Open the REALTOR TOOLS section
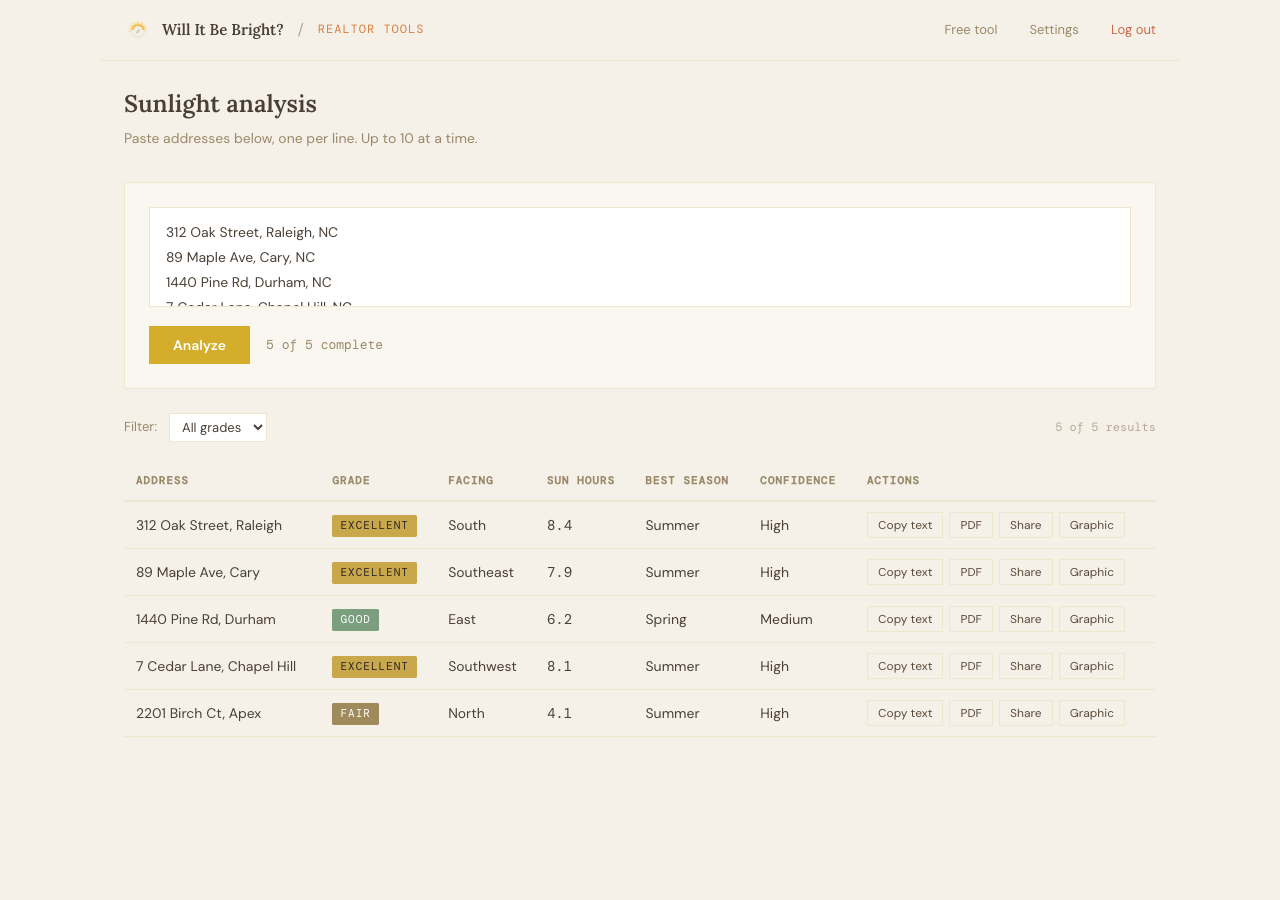 370,29
